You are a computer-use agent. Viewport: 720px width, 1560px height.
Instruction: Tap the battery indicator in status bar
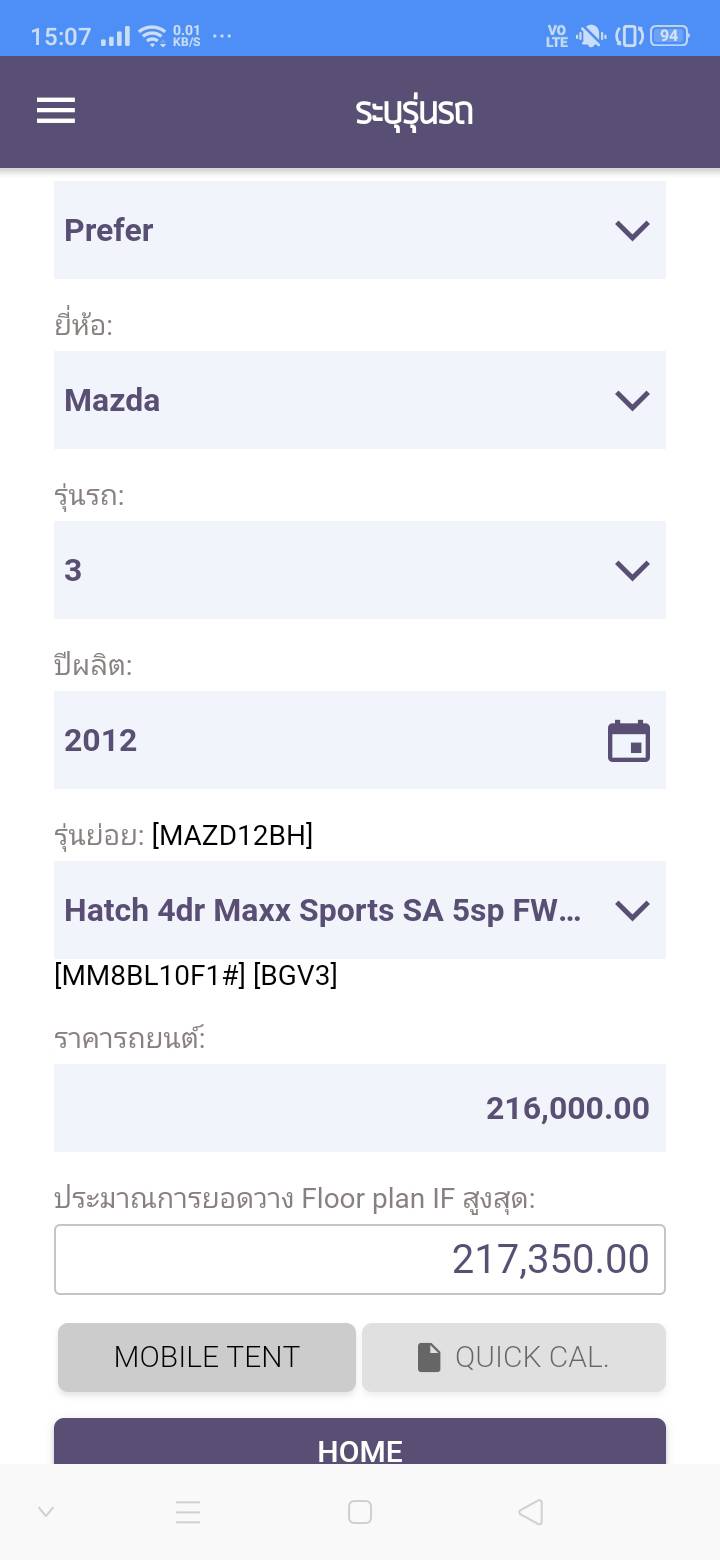tap(668, 36)
